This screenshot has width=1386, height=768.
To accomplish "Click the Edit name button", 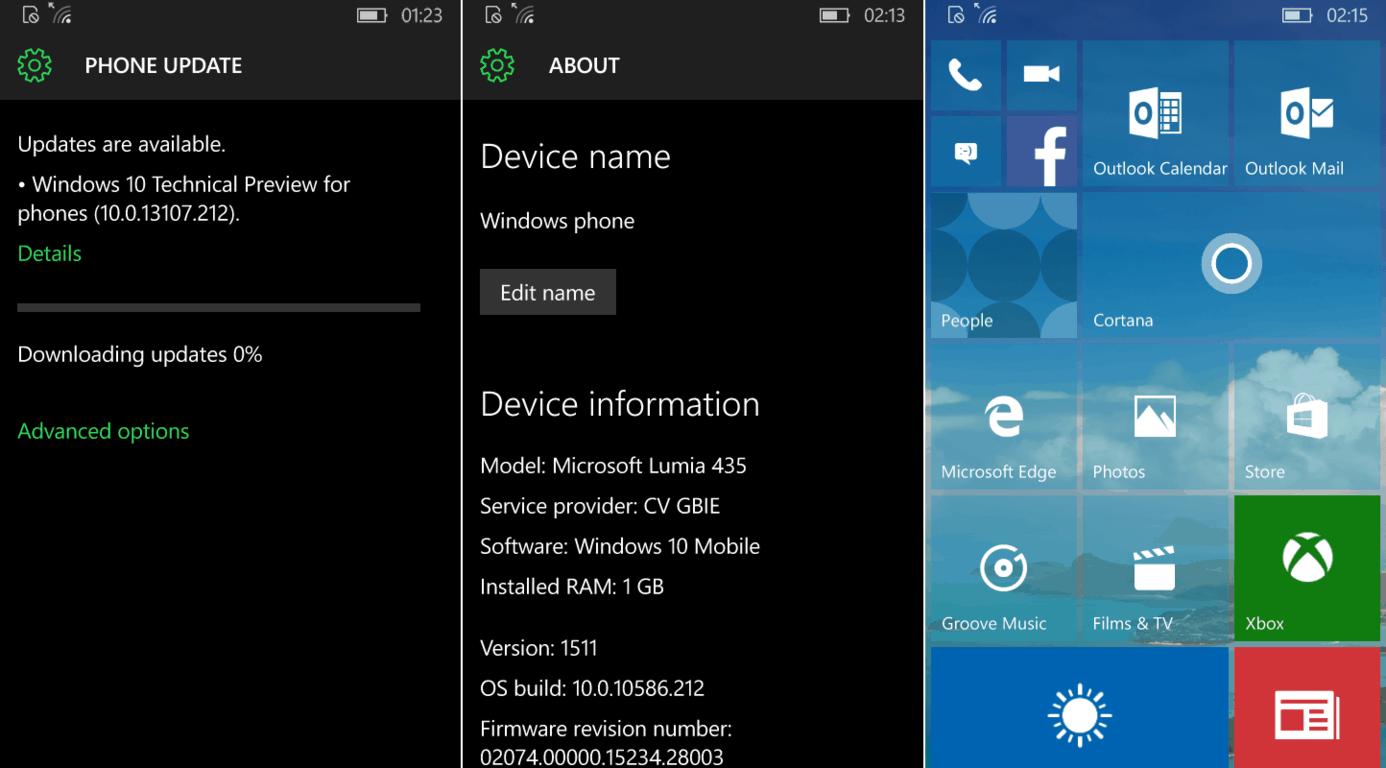I will coord(548,292).
